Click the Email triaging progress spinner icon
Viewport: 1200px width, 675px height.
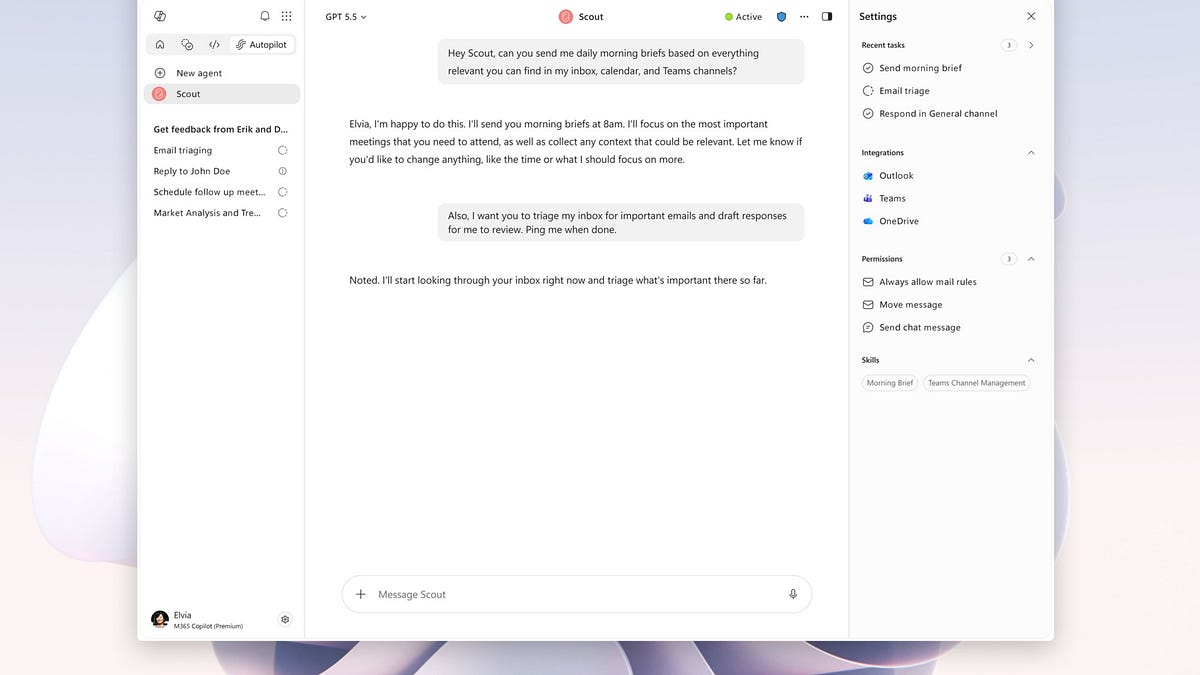pyautogui.click(x=283, y=150)
